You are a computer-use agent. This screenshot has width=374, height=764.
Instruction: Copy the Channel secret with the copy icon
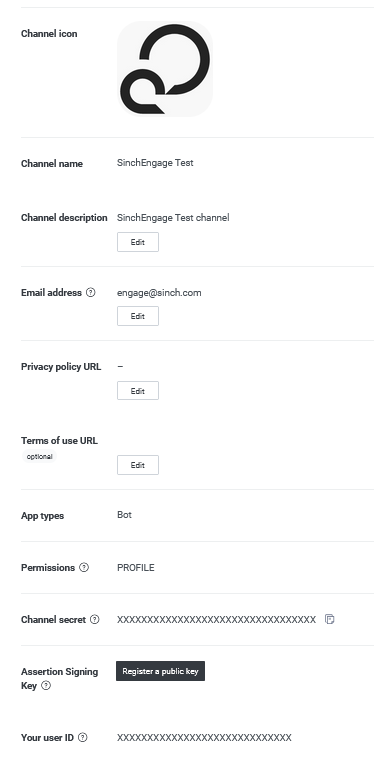point(330,619)
